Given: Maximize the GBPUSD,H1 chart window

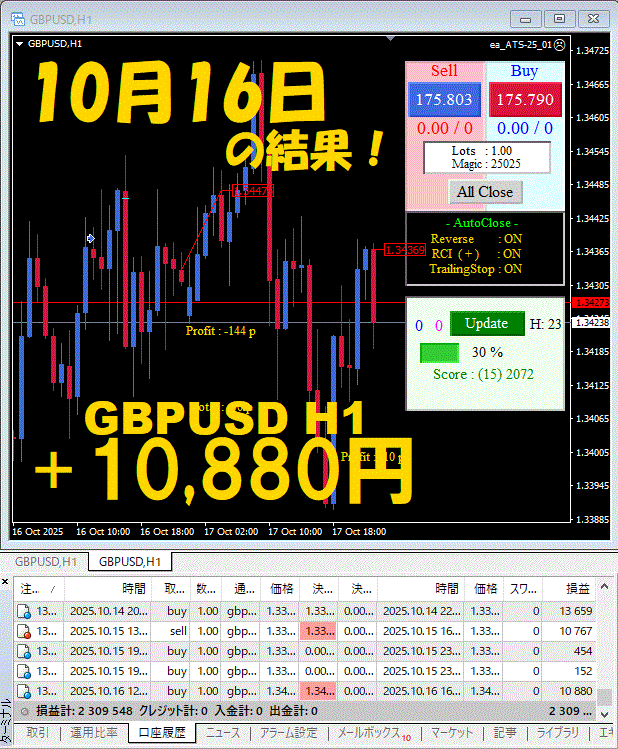Looking at the screenshot, I should [x=559, y=19].
